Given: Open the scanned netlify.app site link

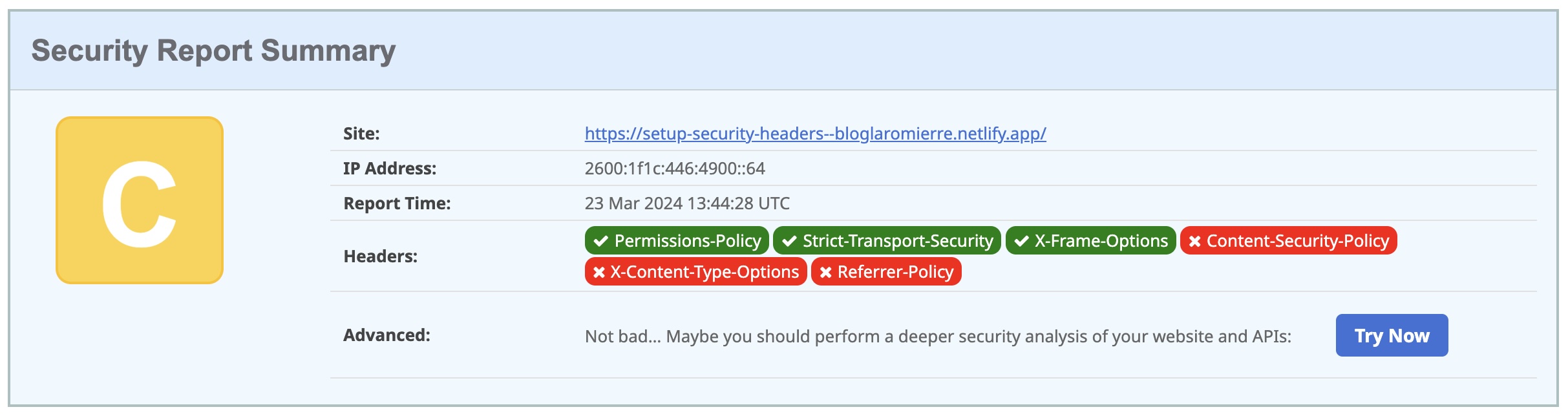Looking at the screenshot, I should tap(815, 134).
